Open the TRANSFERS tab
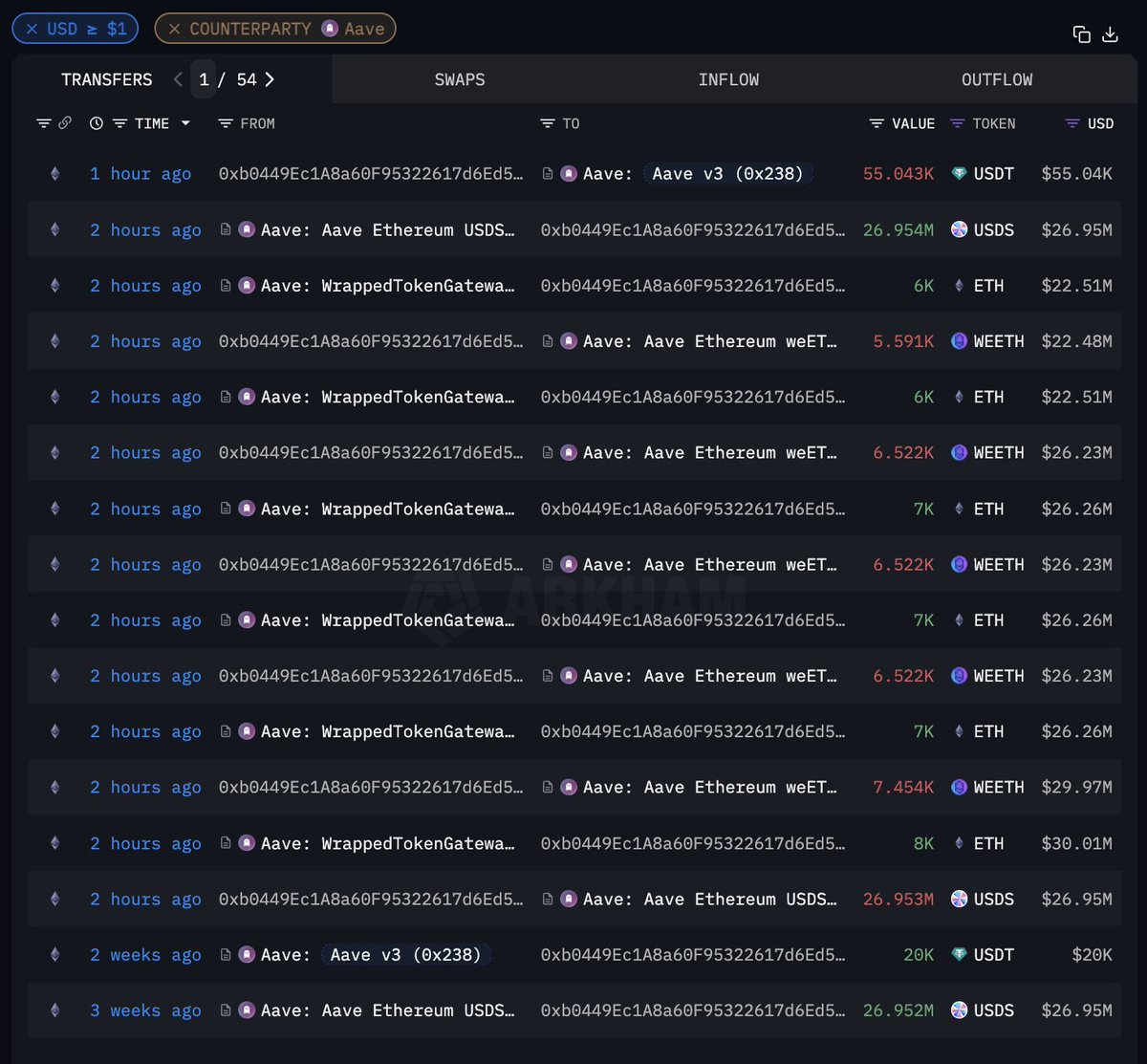The height and width of the screenshot is (1064, 1147). 106,79
